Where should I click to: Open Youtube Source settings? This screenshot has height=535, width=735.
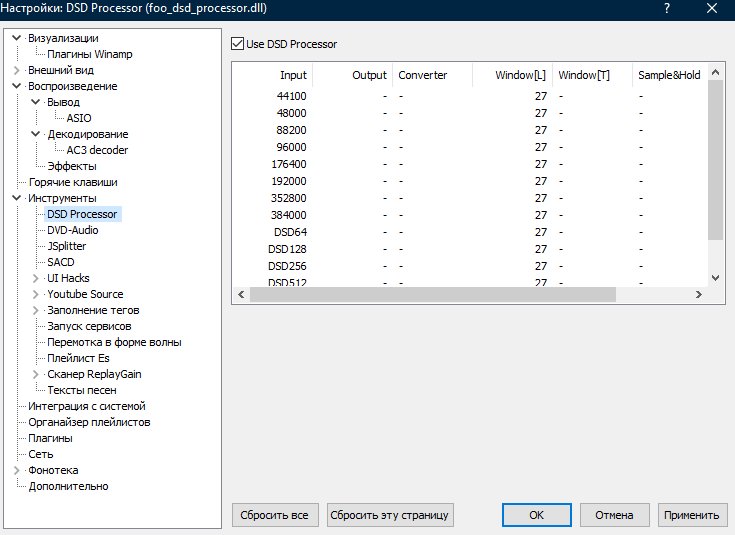pos(85,294)
